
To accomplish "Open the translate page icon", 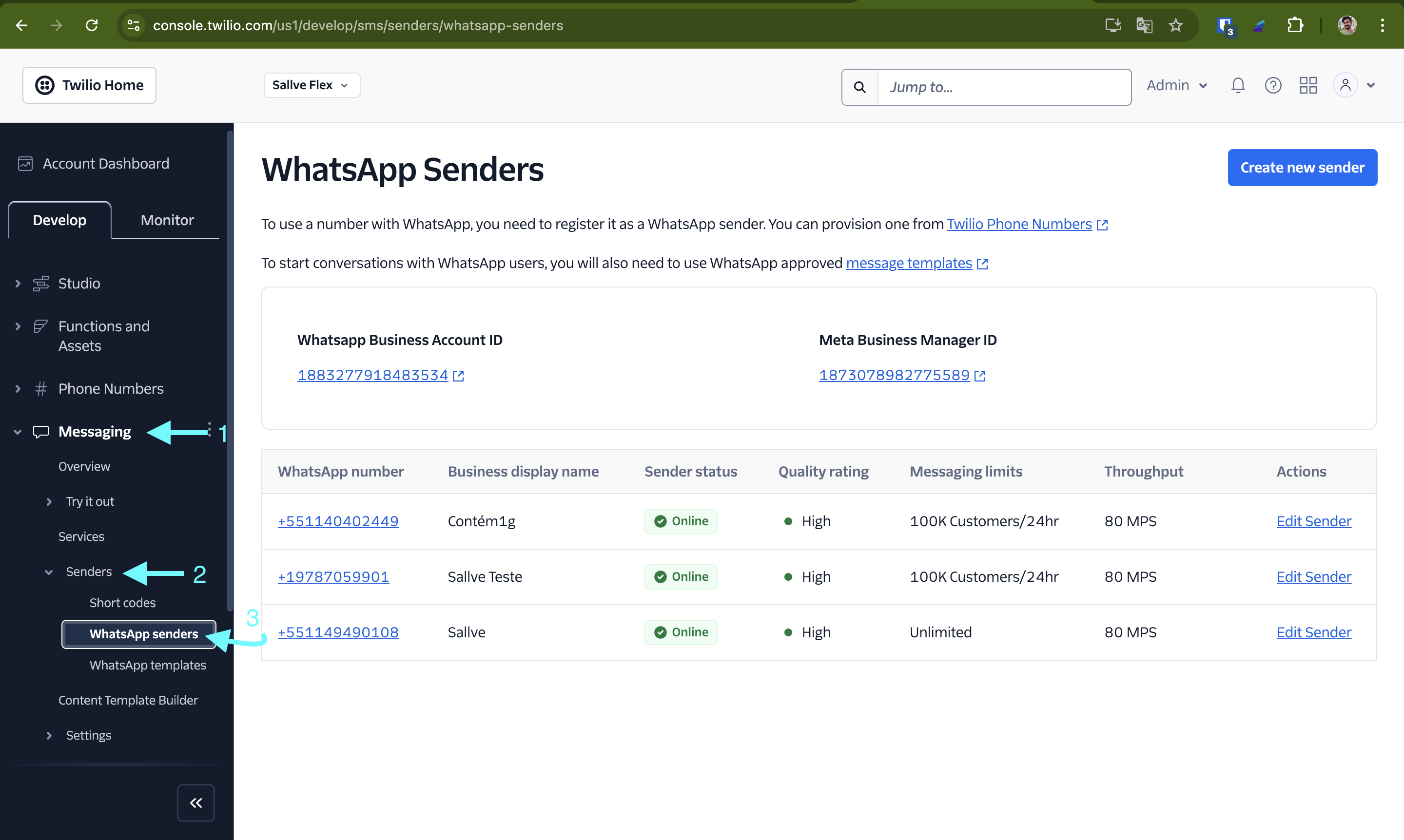I will [x=1144, y=25].
